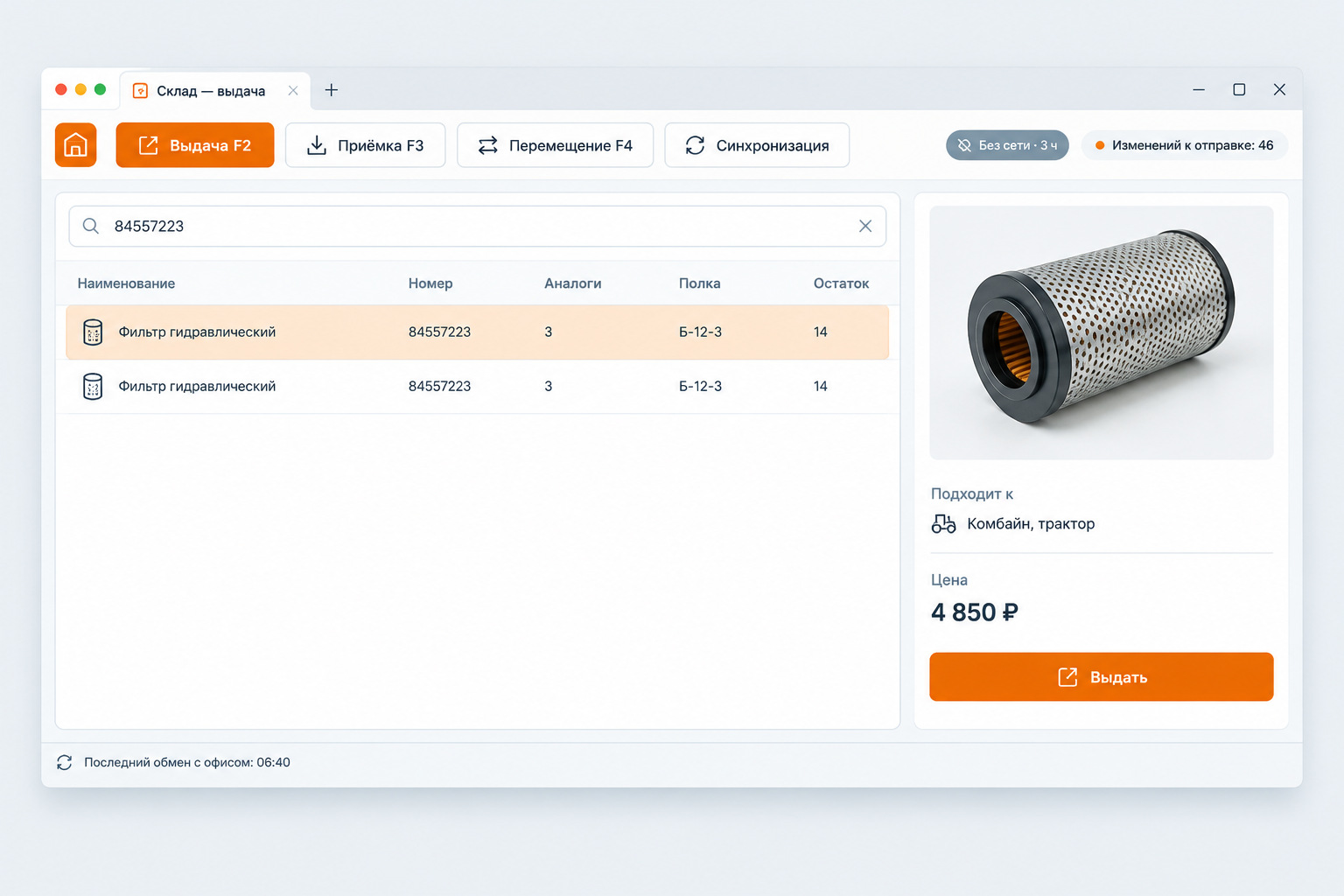1344x896 pixels.
Task: Click the offline 'Без сети · 3 ч' badge
Action: coord(1007,145)
